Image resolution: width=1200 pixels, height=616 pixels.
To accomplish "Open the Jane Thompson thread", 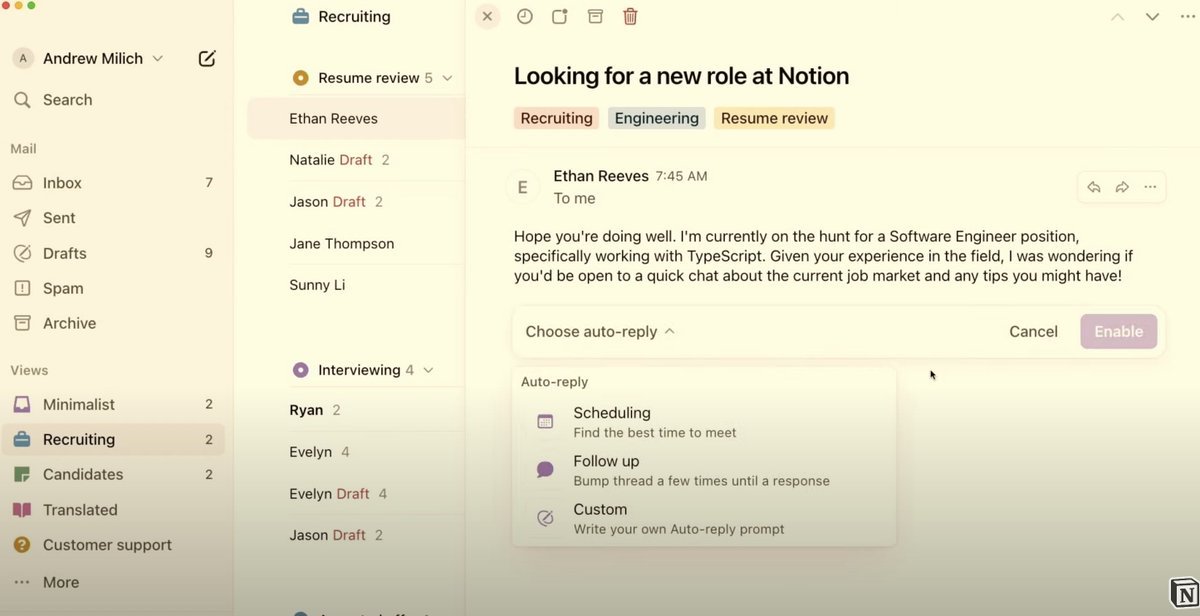I will (356, 243).
